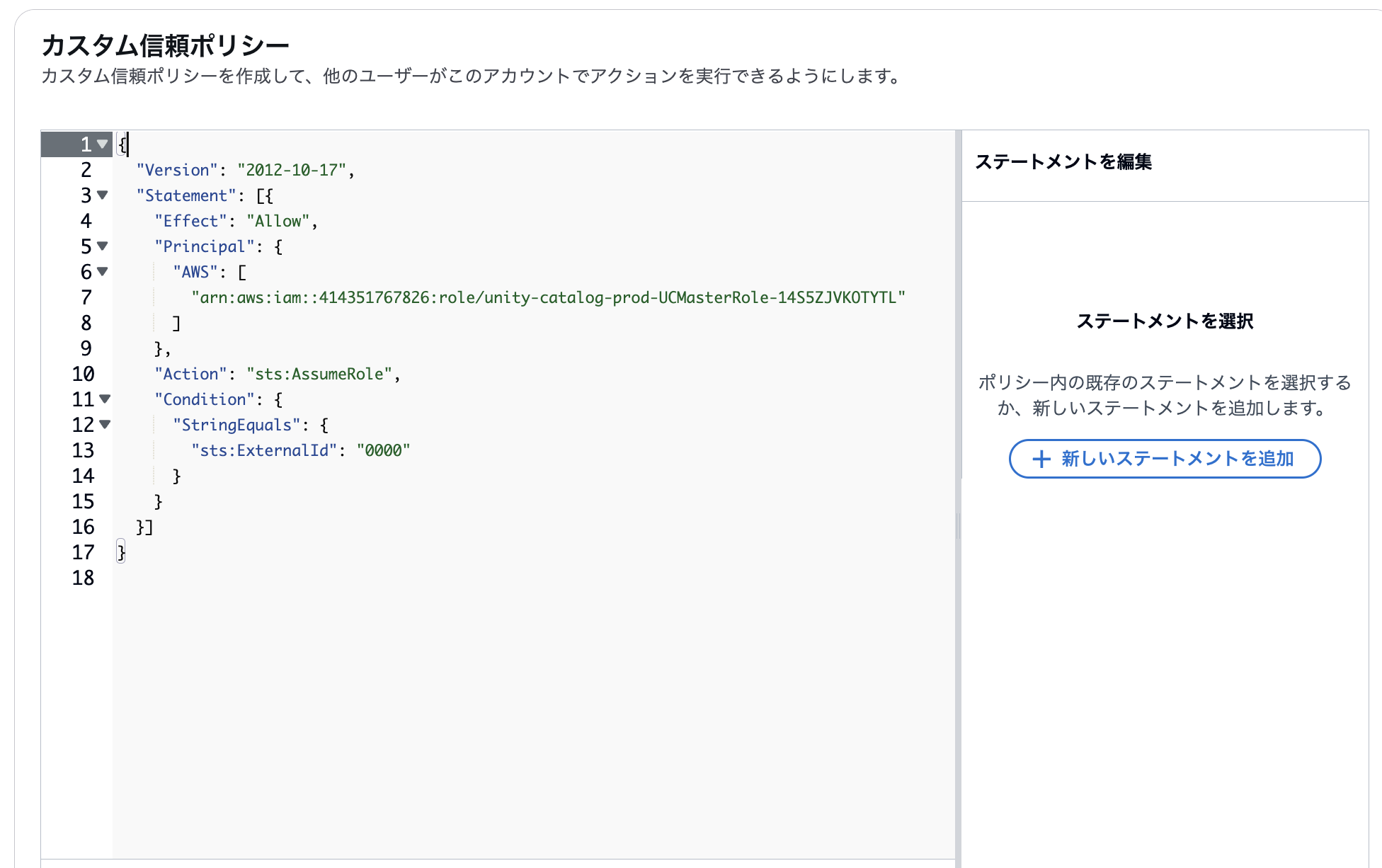Click the role ARN string on line 7

coord(548,297)
